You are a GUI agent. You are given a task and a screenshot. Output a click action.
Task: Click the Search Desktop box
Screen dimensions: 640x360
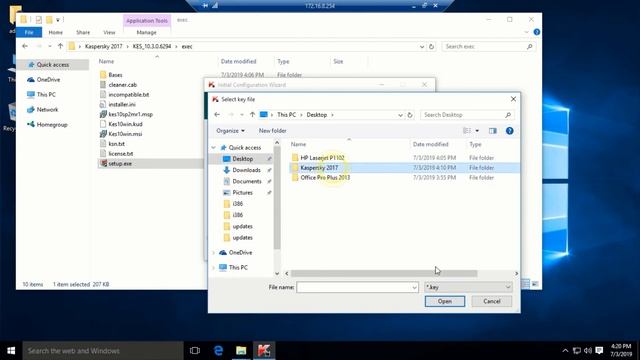coord(467,115)
